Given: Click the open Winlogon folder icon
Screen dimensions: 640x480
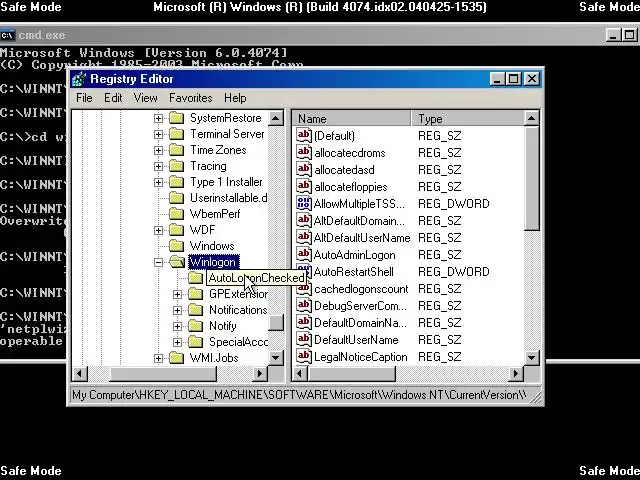Looking at the screenshot, I should (177, 262).
